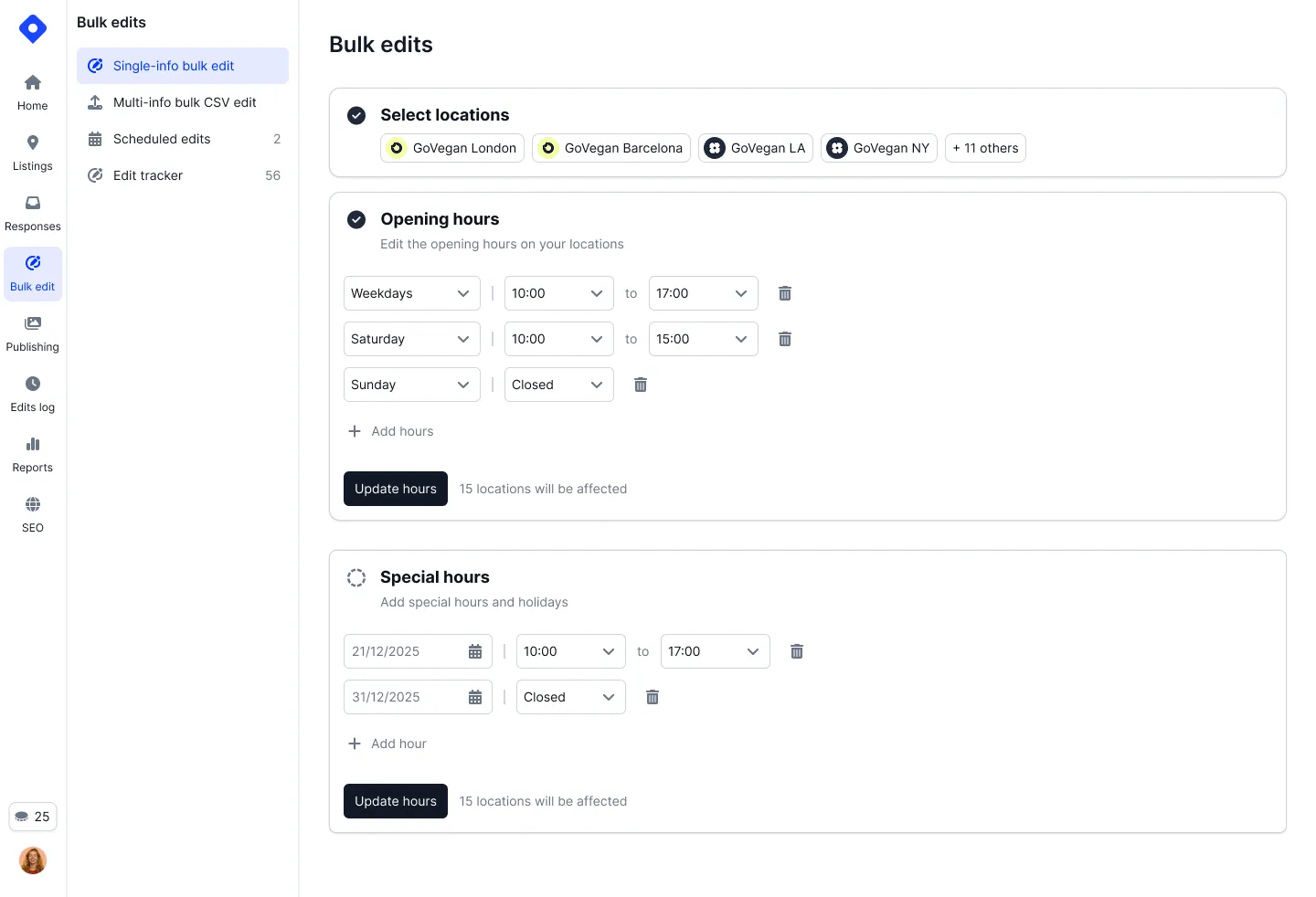Viewport: 1316px width, 897px height.
Task: Open the Weekdays day selector dropdown
Action: coord(411,293)
